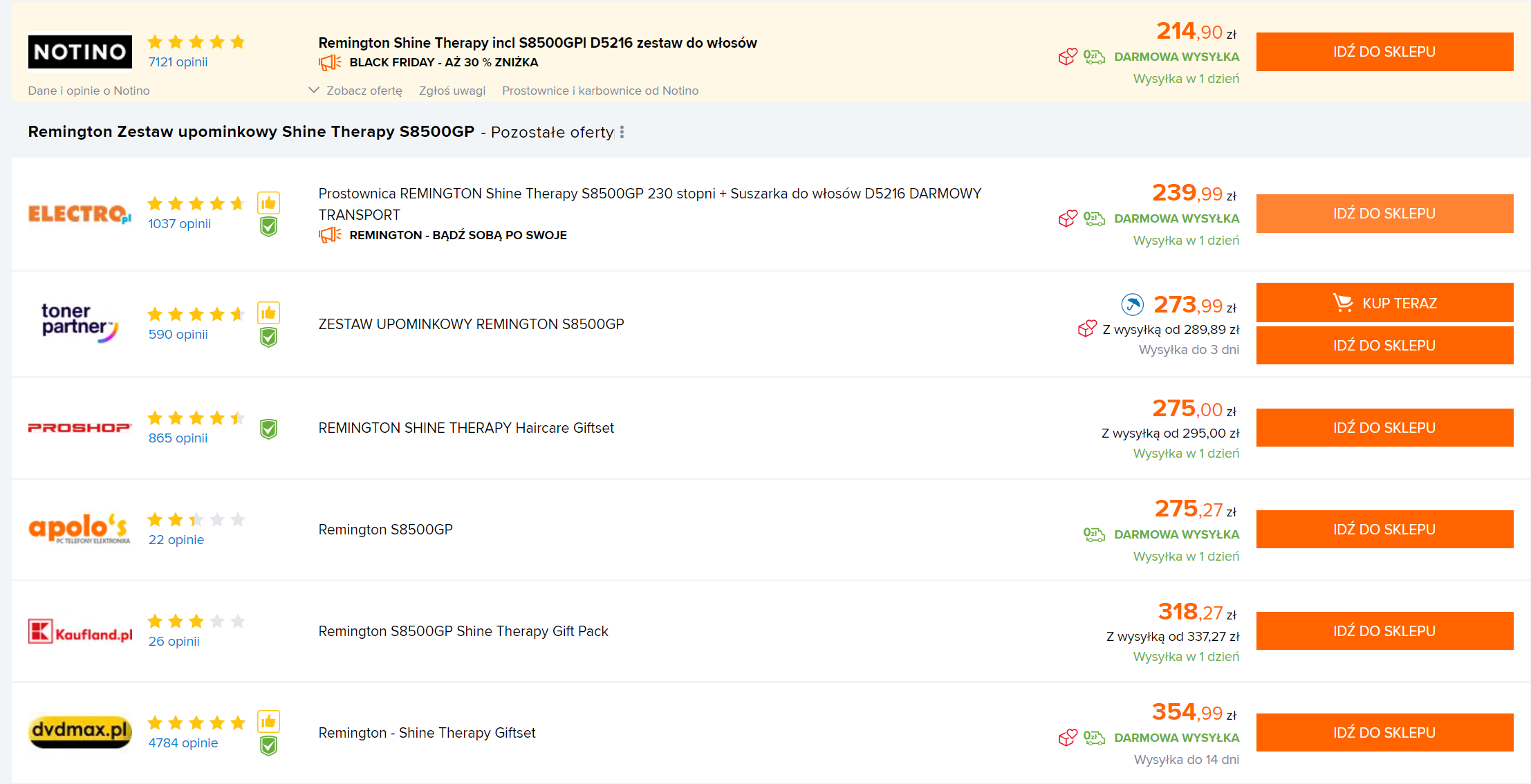Click thumbs-up badge for dvdmax.pl
The width and height of the screenshot is (1531, 784).
268,722
